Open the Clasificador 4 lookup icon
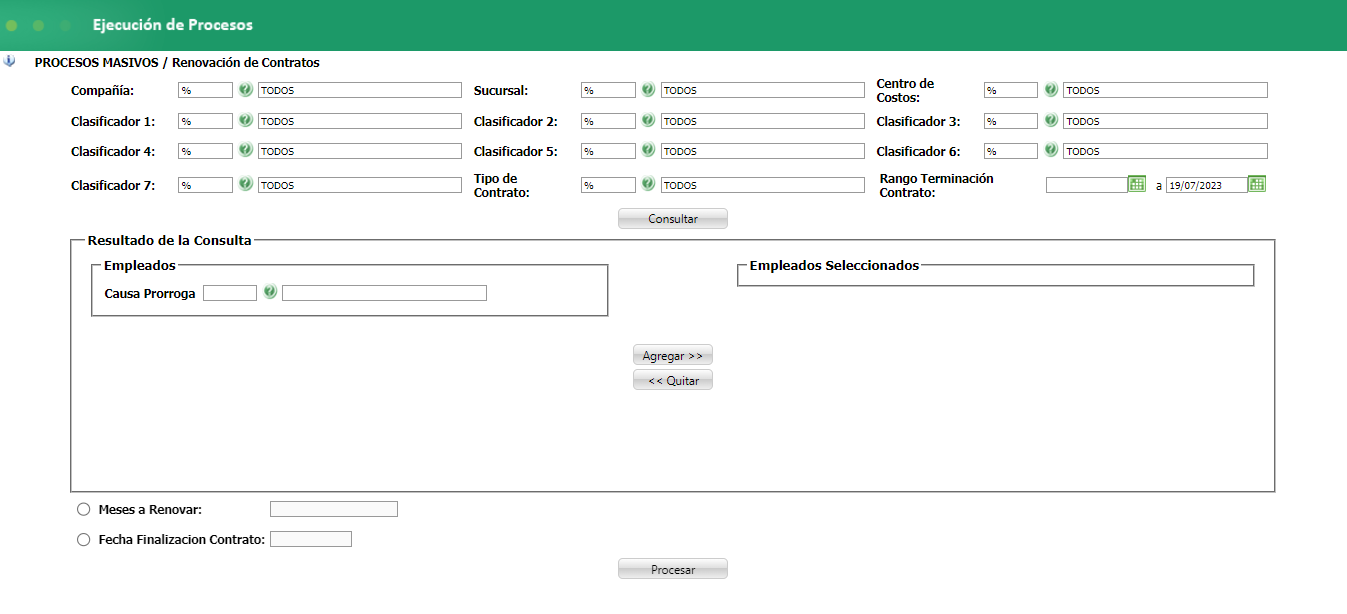The height and width of the screenshot is (614, 1347). (246, 151)
